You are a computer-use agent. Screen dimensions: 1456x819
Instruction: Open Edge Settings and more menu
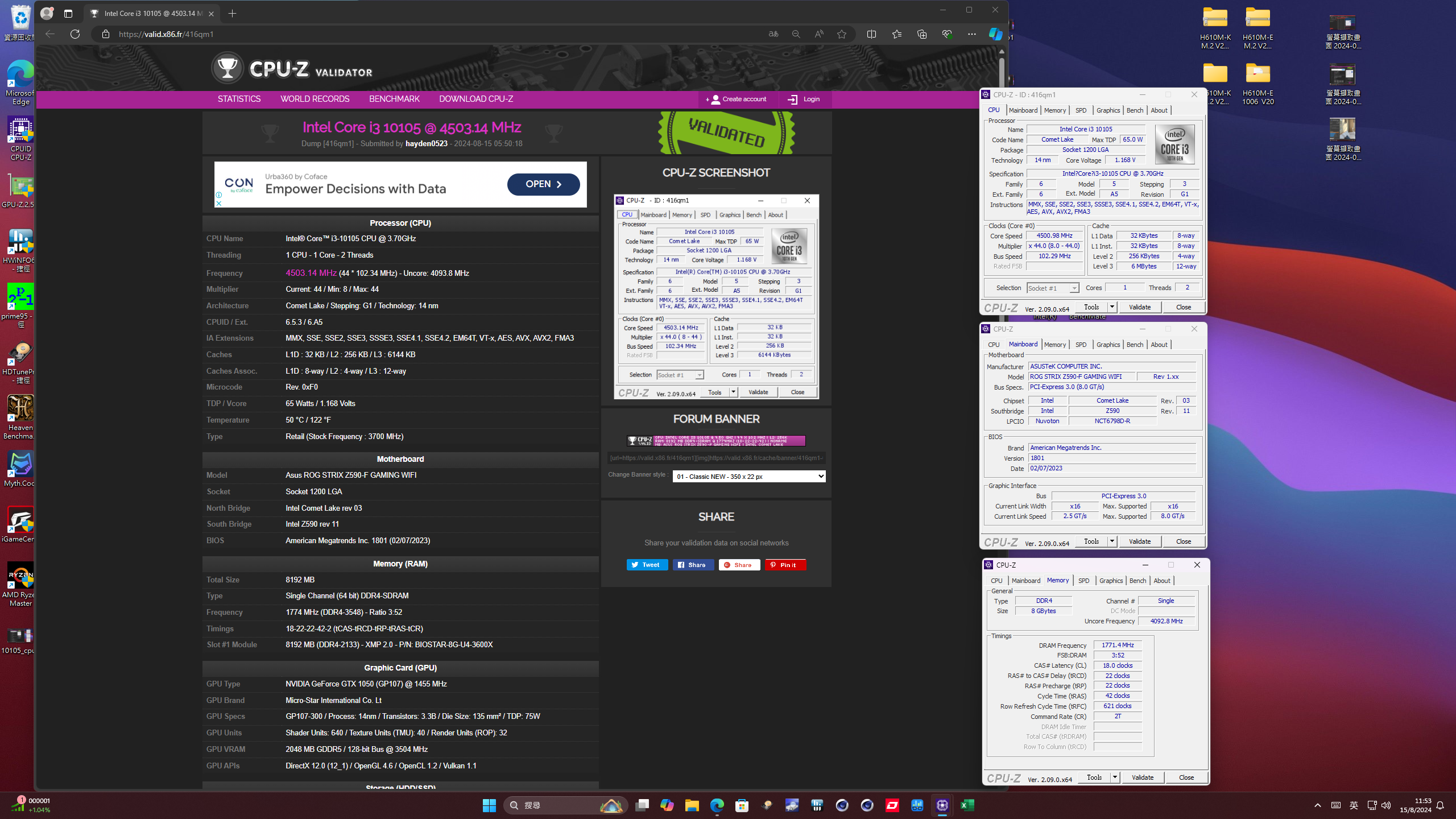coord(972,34)
